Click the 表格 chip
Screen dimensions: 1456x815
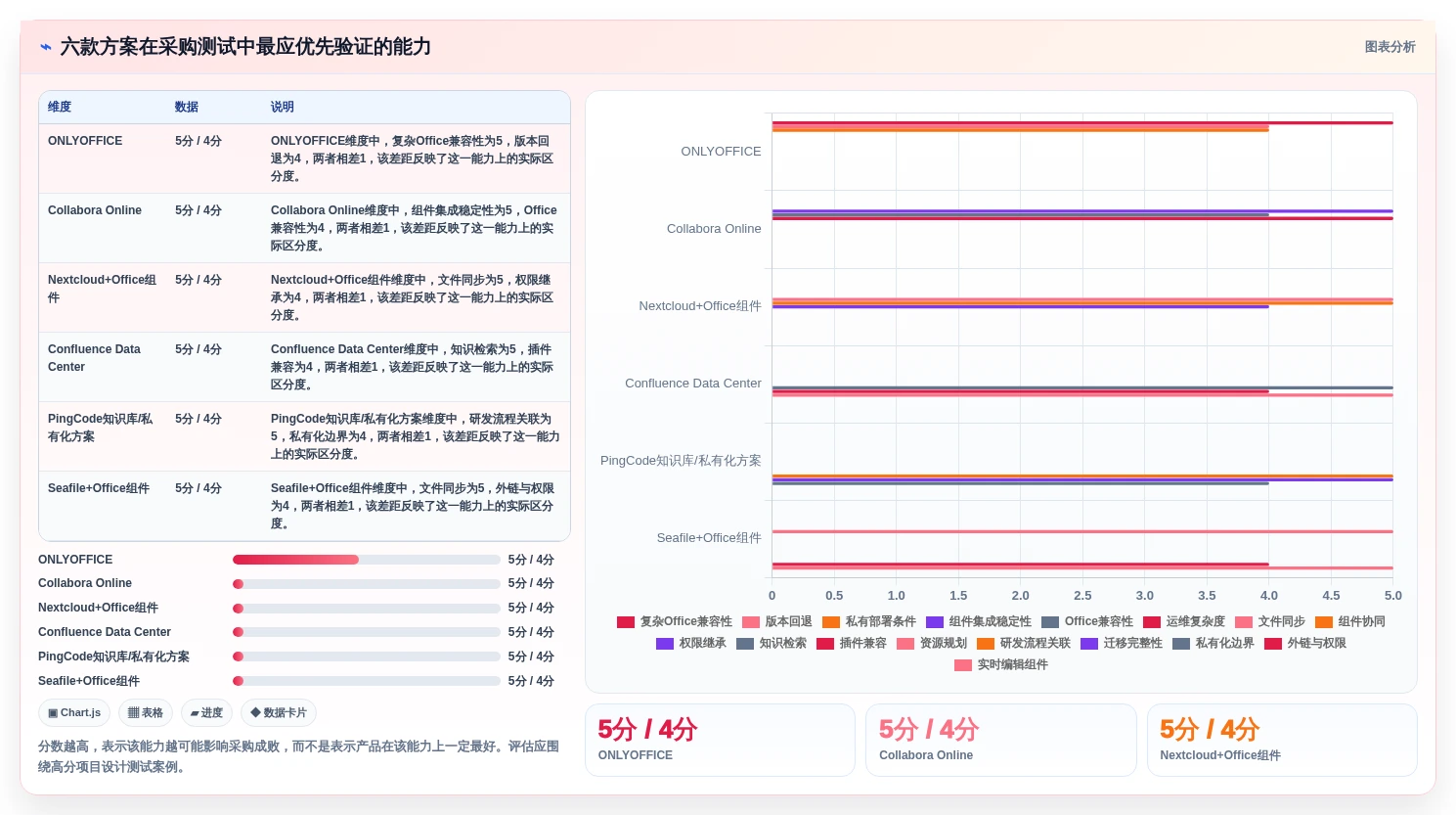146,712
